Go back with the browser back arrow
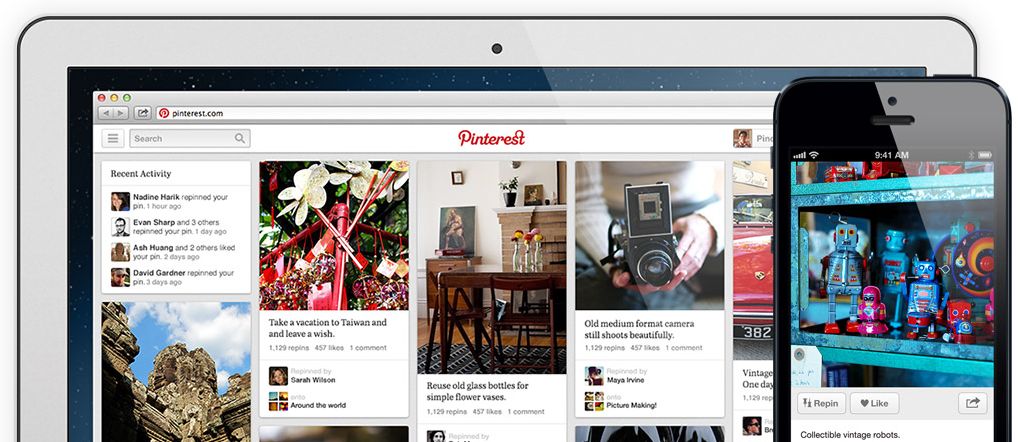Image resolution: width=1020 pixels, height=442 pixels. click(105, 113)
